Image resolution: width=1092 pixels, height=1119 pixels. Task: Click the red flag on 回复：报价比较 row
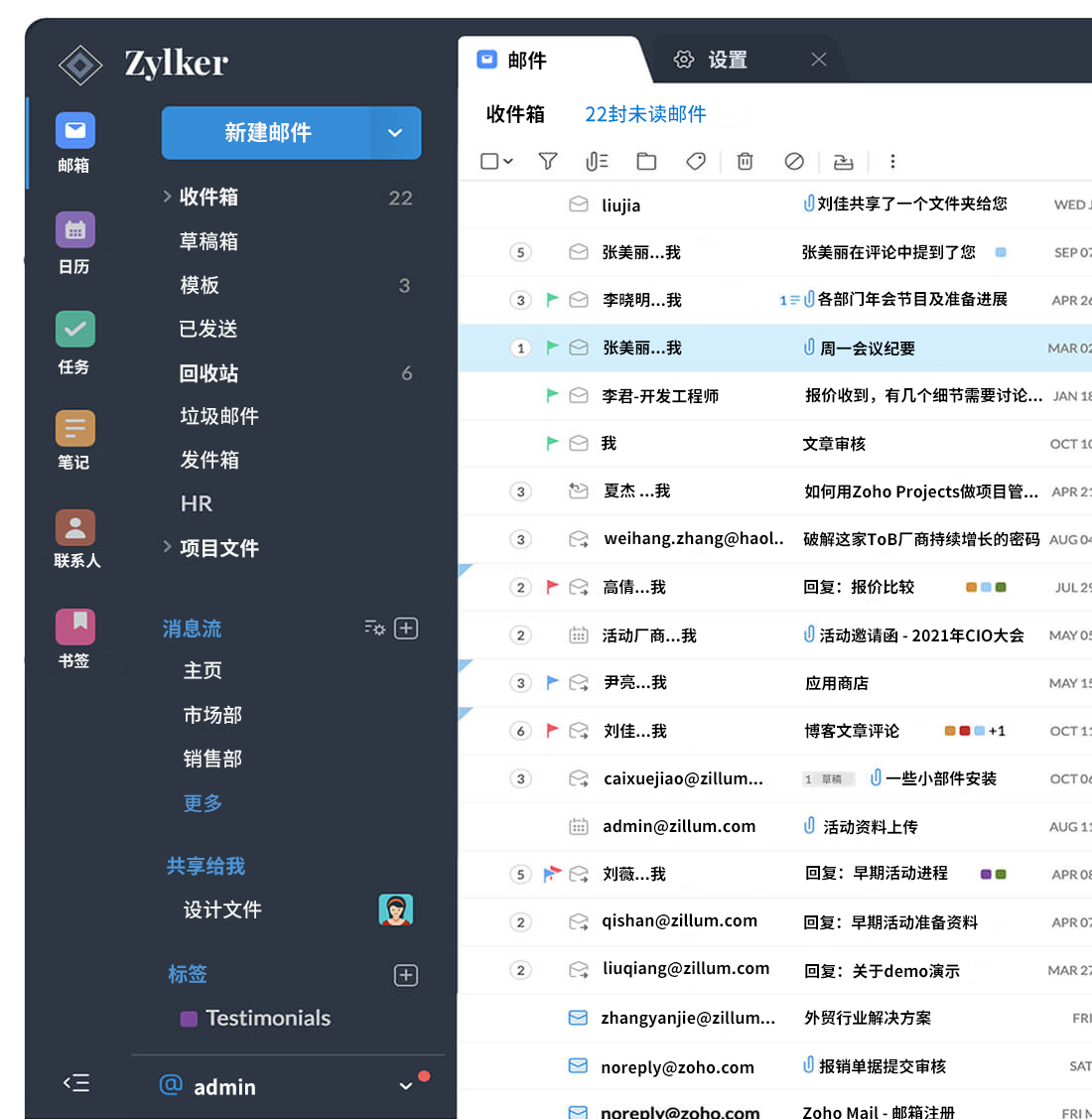coord(552,587)
